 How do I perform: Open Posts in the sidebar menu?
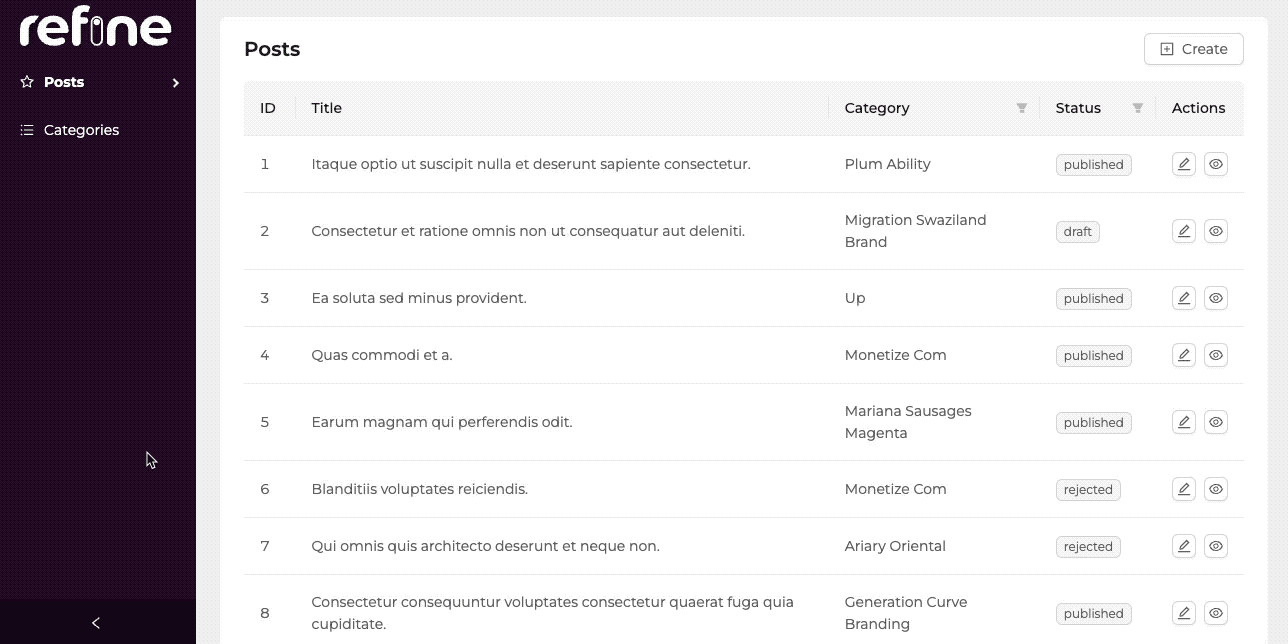pyautogui.click(x=64, y=82)
